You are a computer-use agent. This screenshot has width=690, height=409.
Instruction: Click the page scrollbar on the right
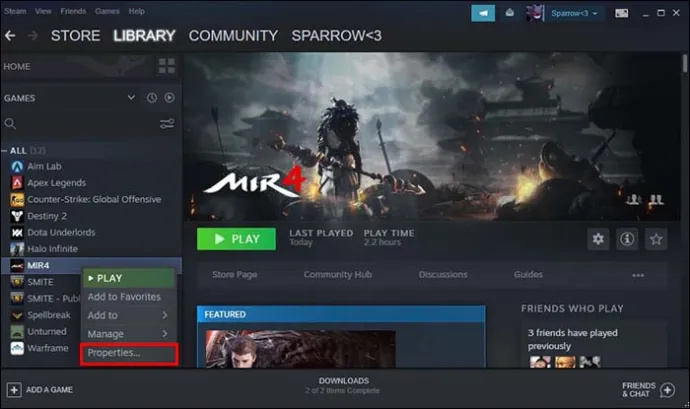[x=685, y=64]
